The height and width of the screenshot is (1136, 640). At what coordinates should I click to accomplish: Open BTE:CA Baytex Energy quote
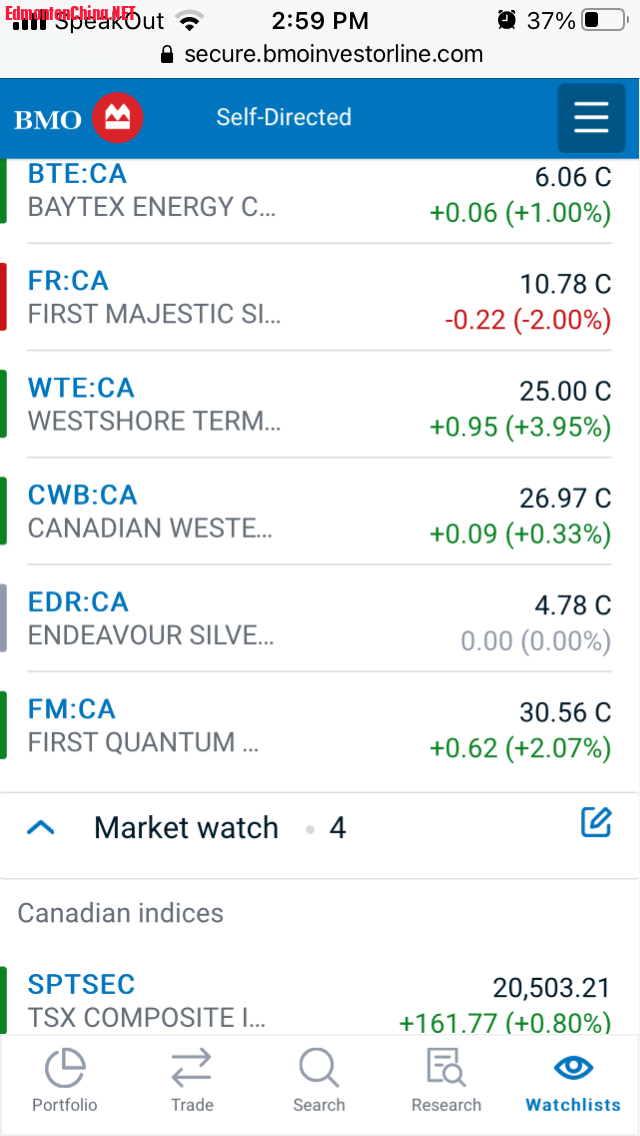click(78, 174)
